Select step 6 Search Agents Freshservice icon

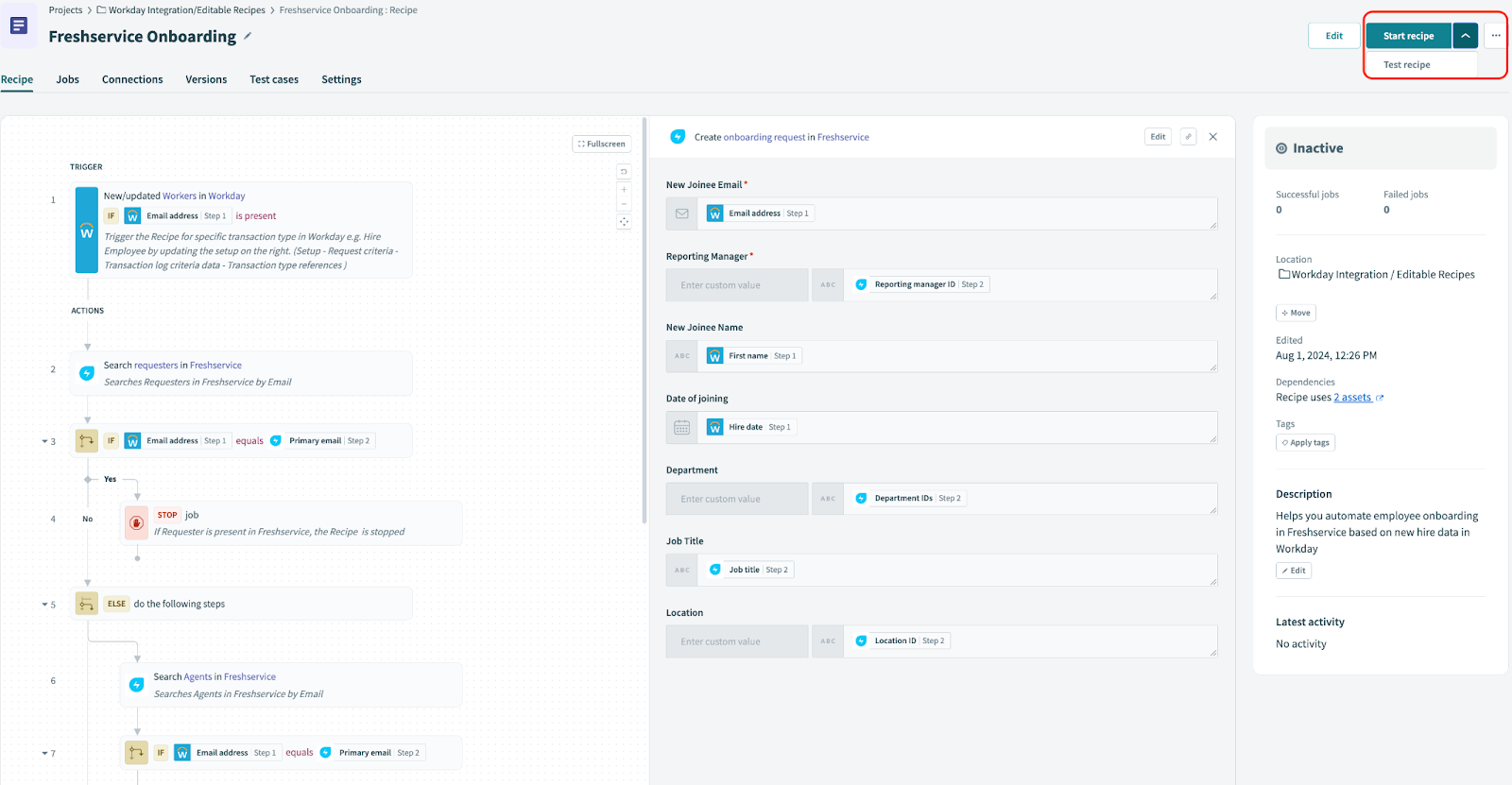(137, 685)
